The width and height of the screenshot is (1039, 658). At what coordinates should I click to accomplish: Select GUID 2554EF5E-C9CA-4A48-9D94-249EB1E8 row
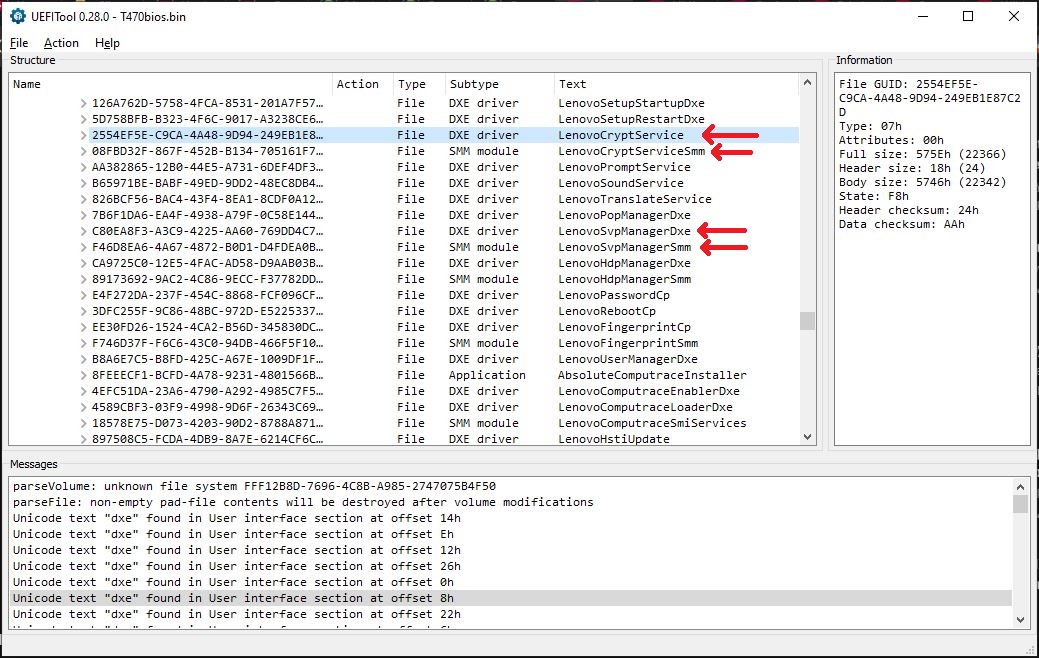(207, 135)
